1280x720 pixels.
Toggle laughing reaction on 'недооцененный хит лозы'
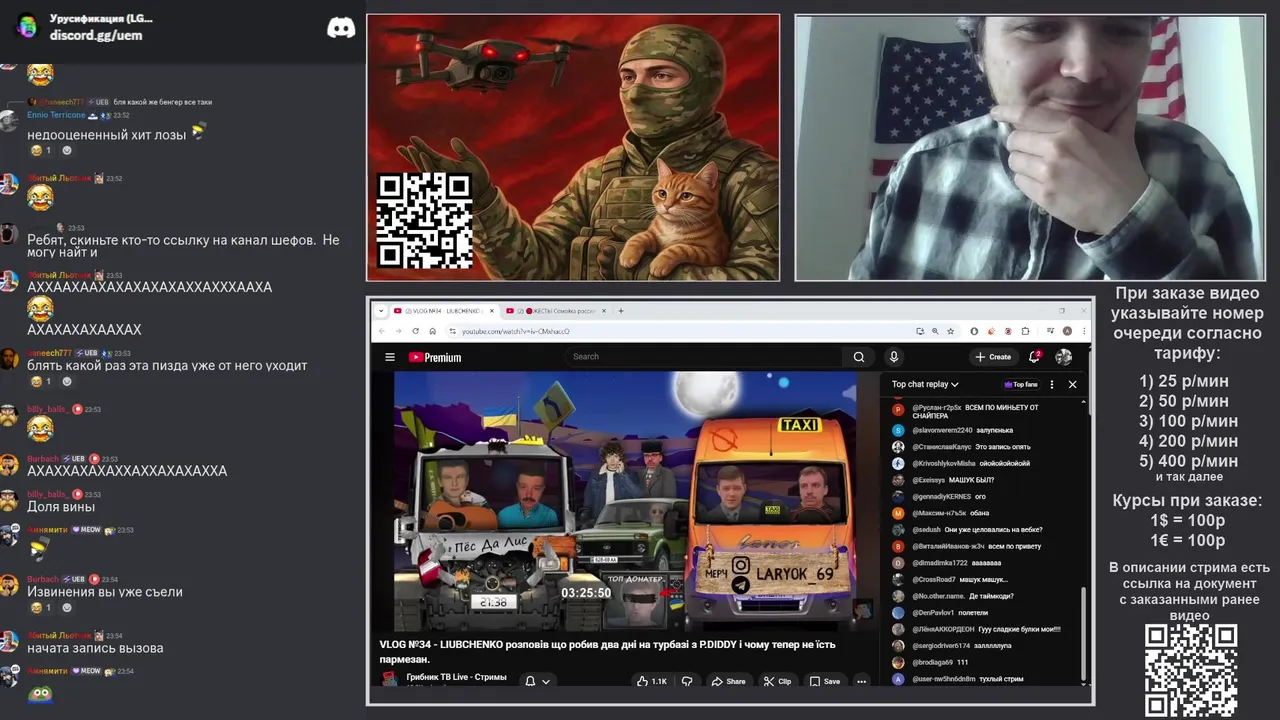[41, 150]
